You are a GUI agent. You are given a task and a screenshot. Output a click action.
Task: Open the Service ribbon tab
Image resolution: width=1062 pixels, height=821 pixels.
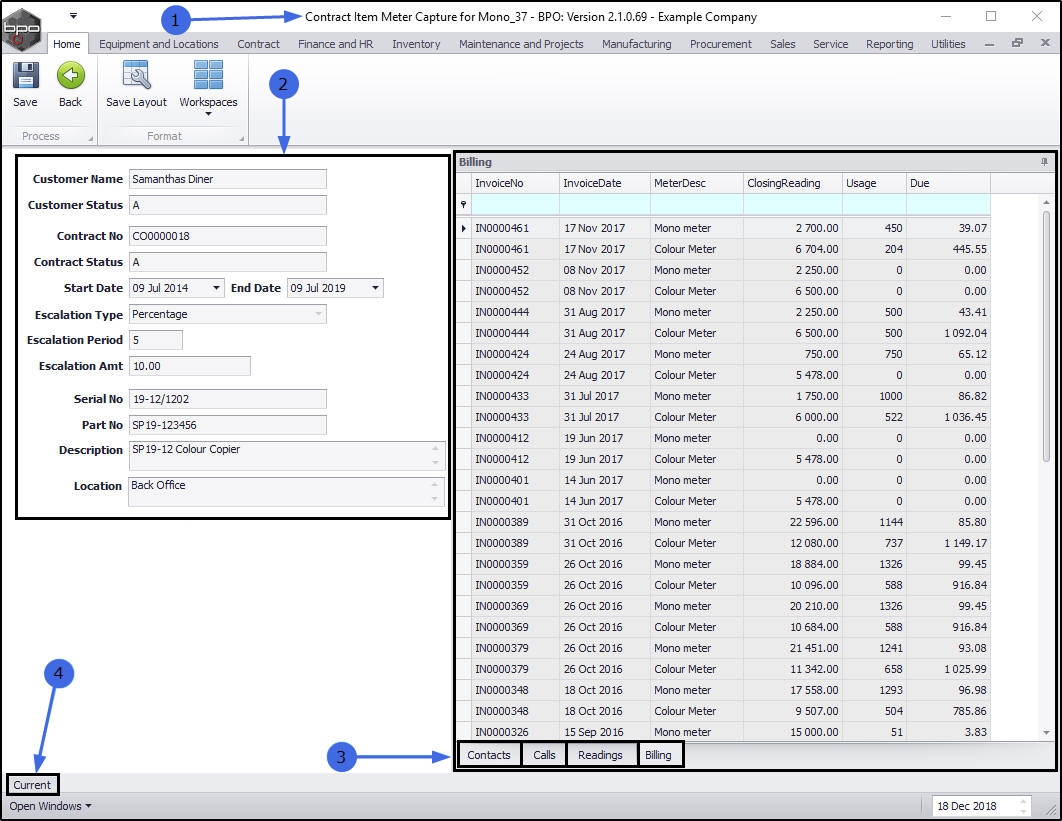tap(830, 44)
